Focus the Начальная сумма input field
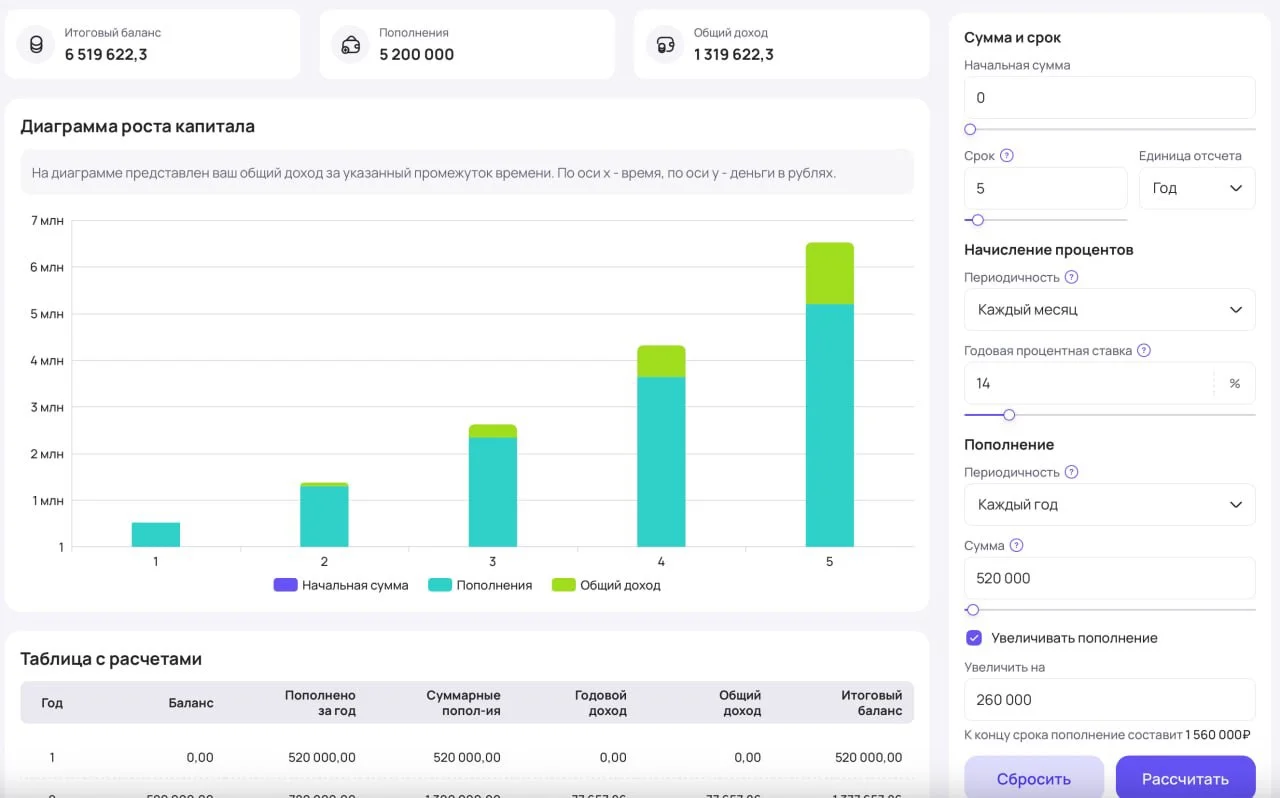This screenshot has width=1280, height=798. click(x=1110, y=98)
